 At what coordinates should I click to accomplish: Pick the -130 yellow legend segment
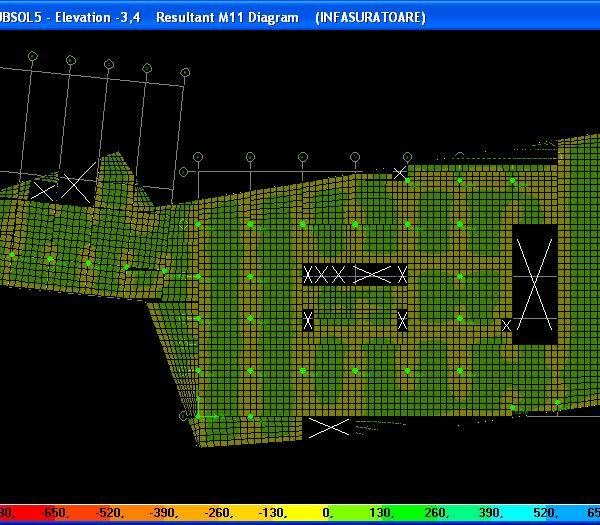[x=270, y=512]
